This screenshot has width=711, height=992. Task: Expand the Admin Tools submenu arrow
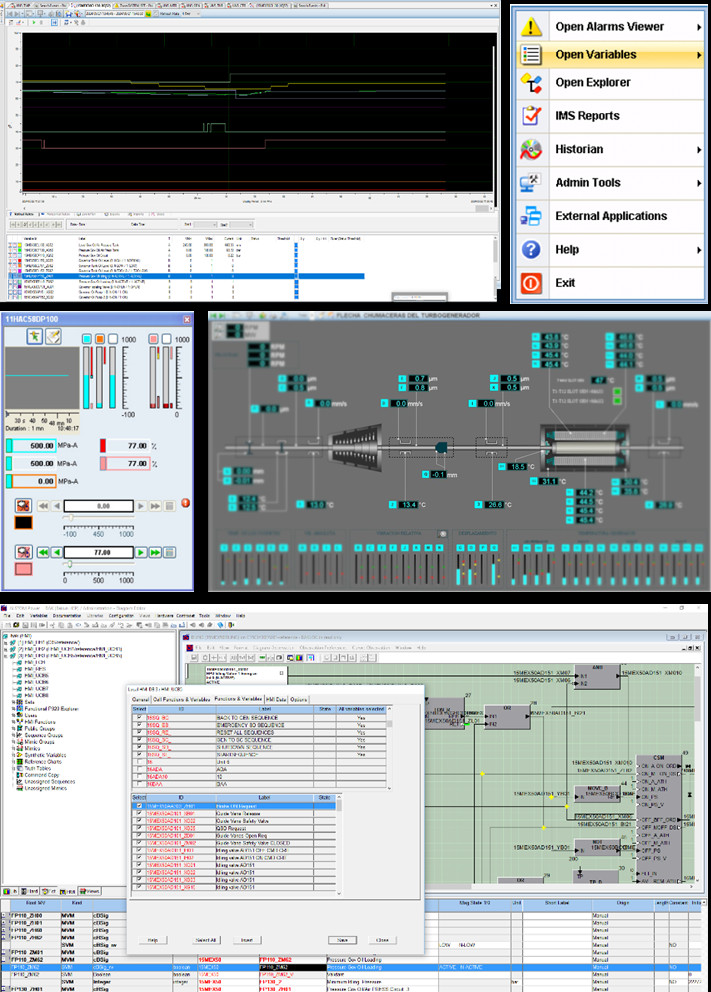699,183
